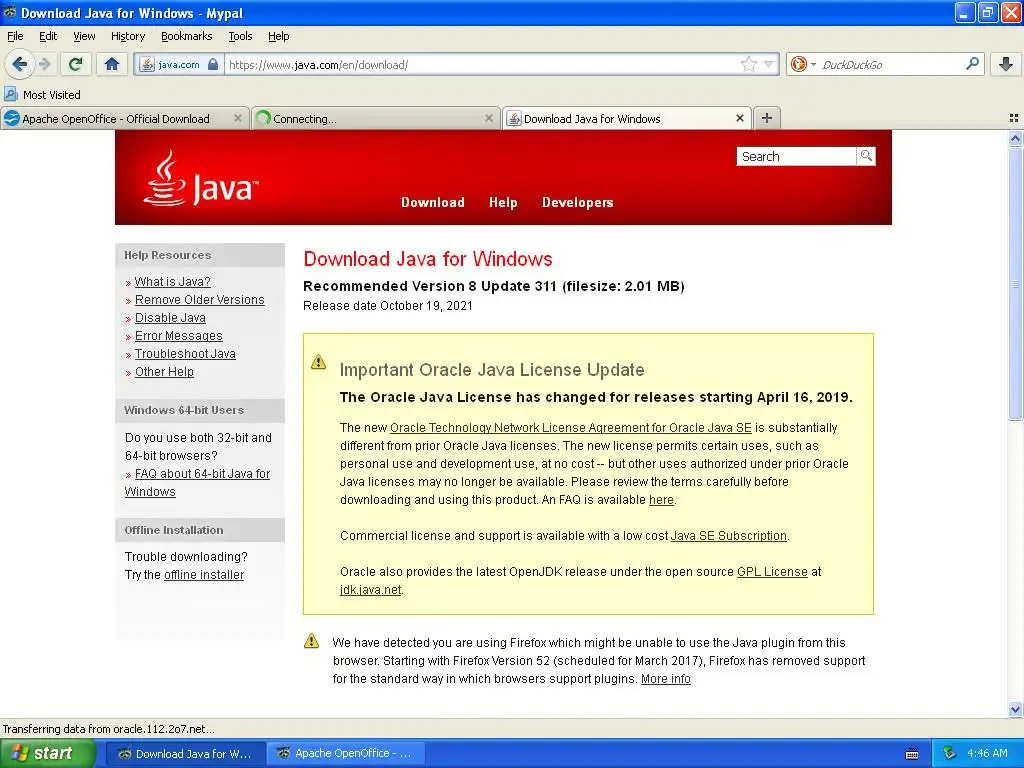
Task: Open the File menu
Action: (x=15, y=36)
